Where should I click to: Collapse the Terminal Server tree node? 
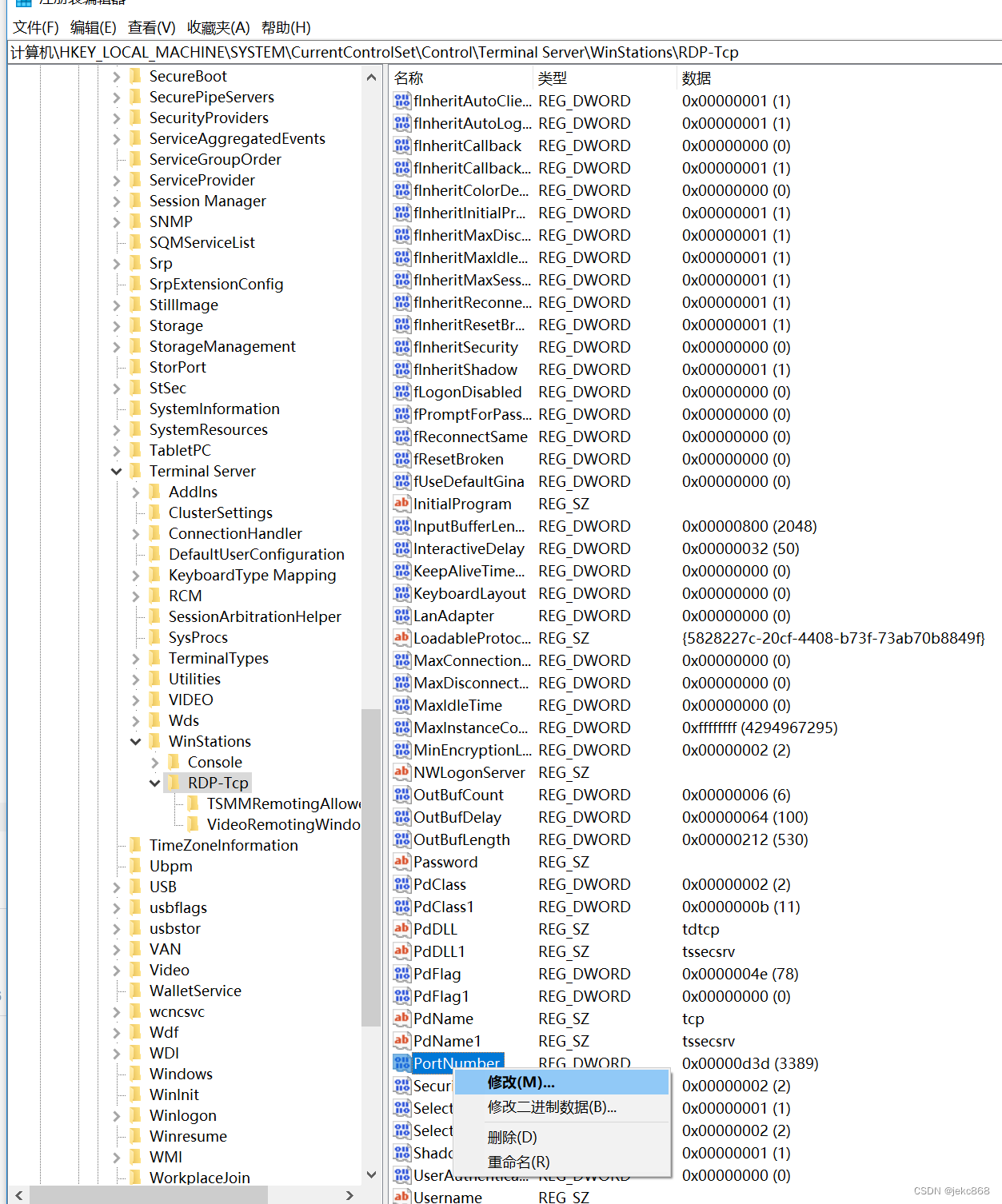tap(117, 471)
